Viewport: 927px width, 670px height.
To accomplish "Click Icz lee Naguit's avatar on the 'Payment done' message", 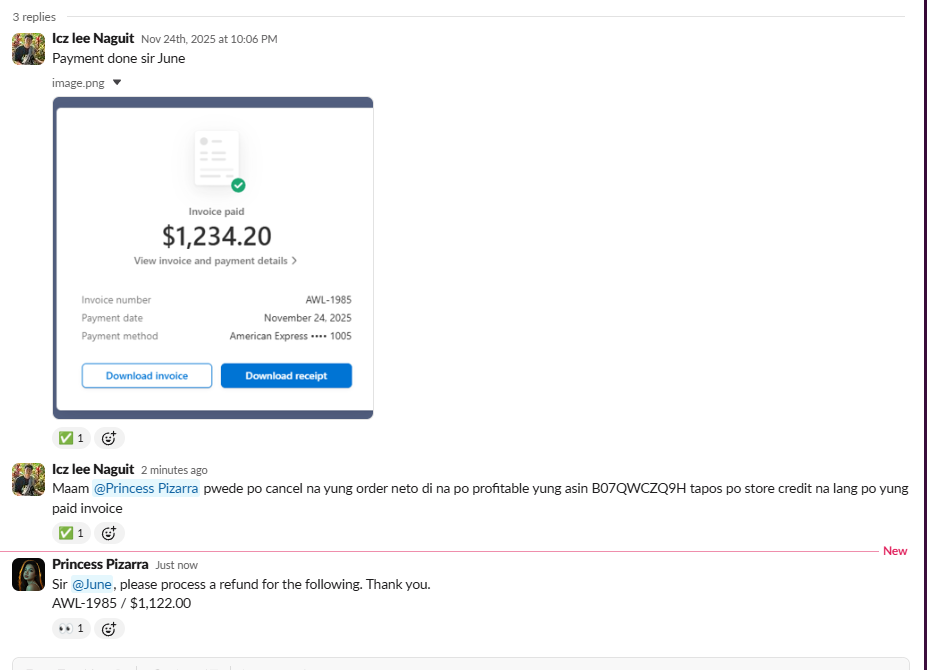I will coord(28,48).
